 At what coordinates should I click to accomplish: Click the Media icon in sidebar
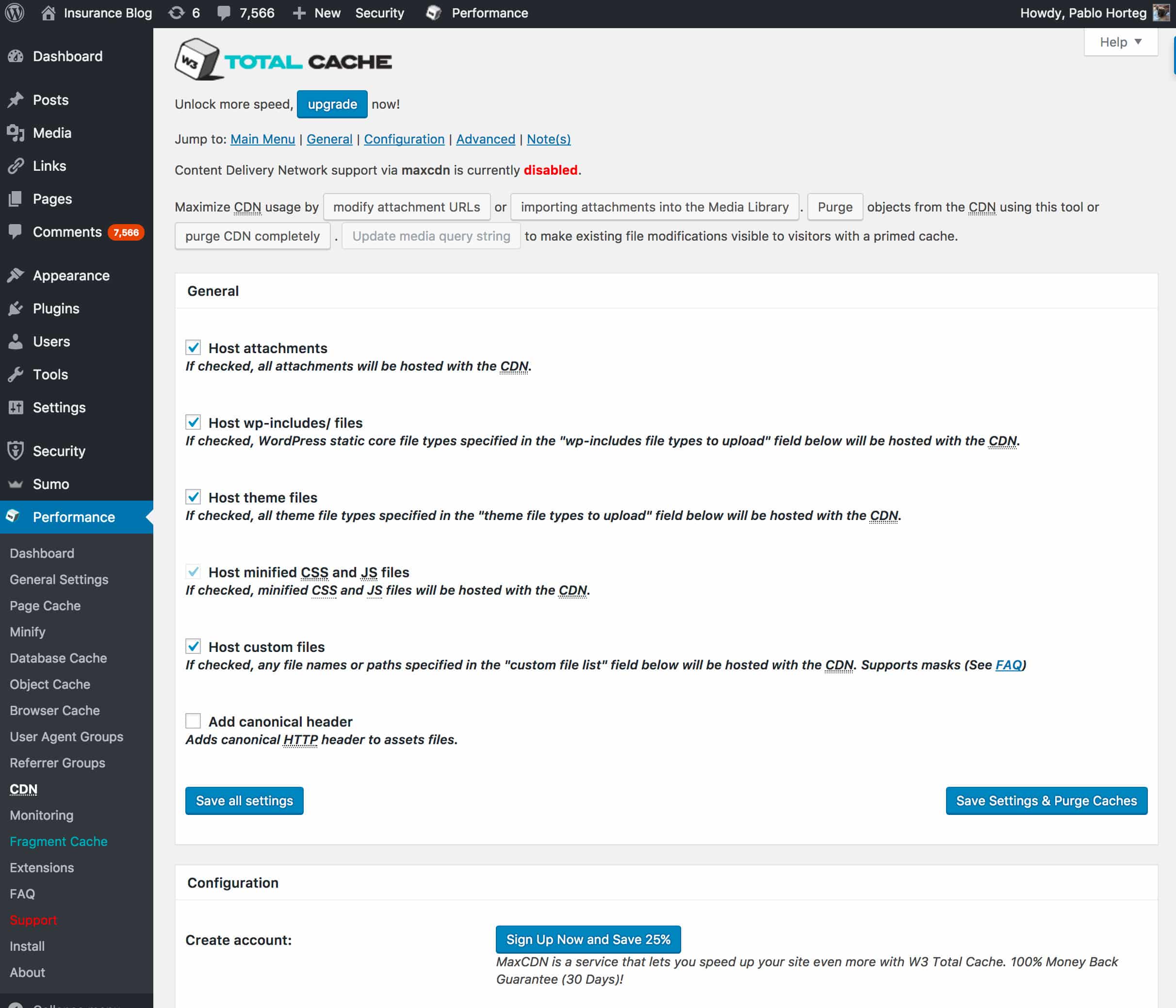pyautogui.click(x=16, y=133)
